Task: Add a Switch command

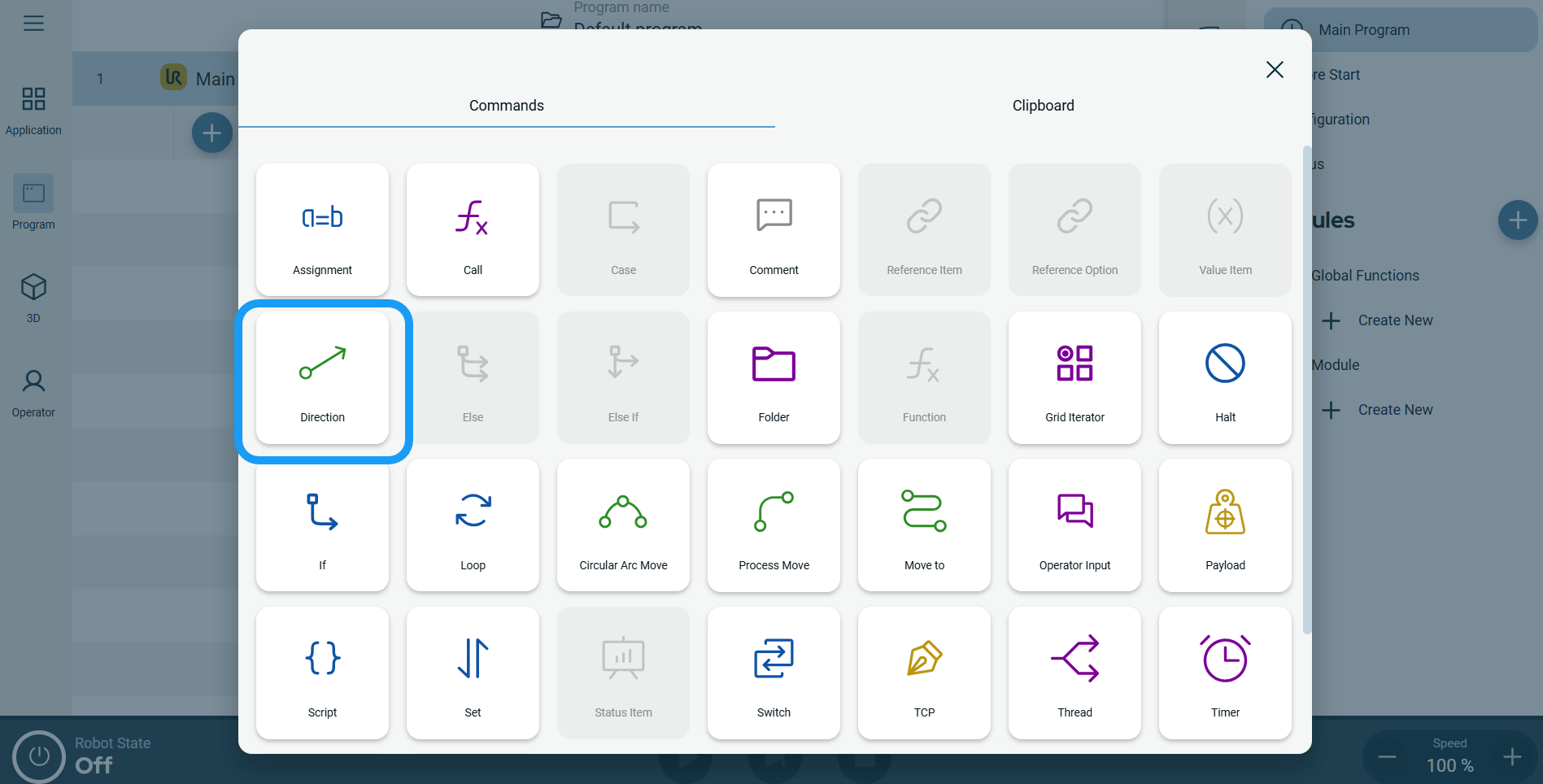Action: point(774,673)
